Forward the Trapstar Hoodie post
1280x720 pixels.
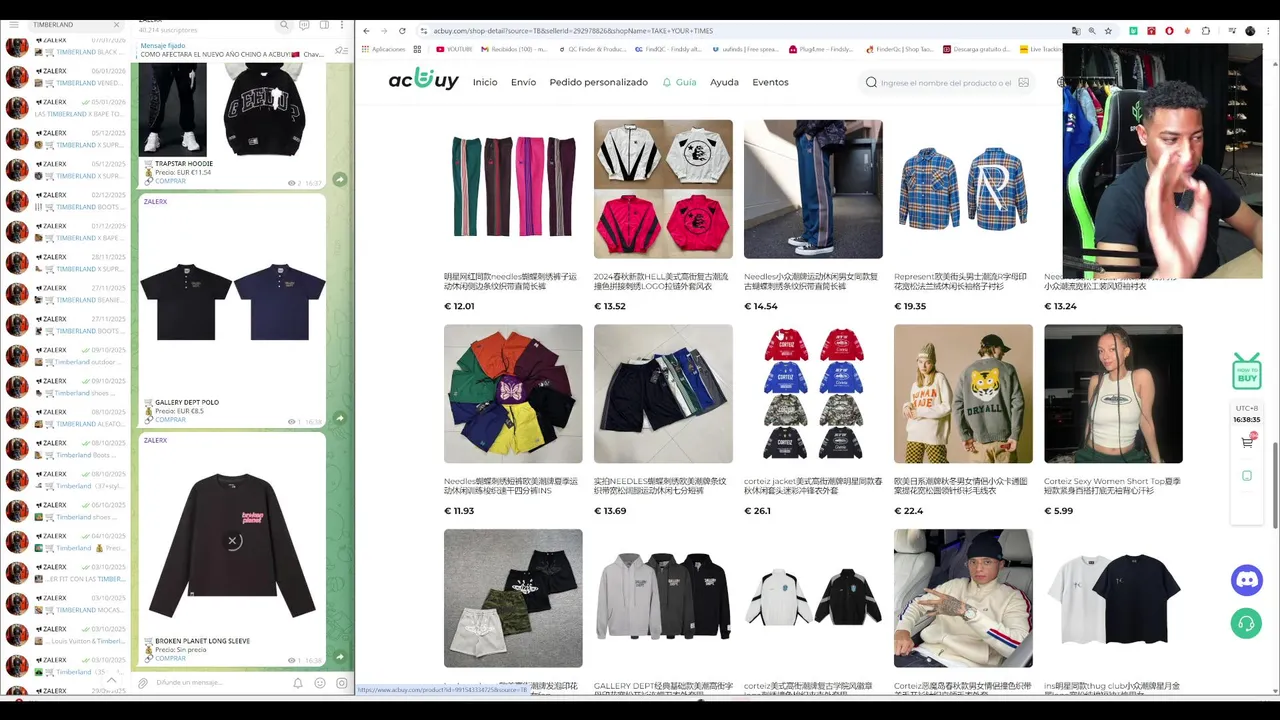point(340,179)
